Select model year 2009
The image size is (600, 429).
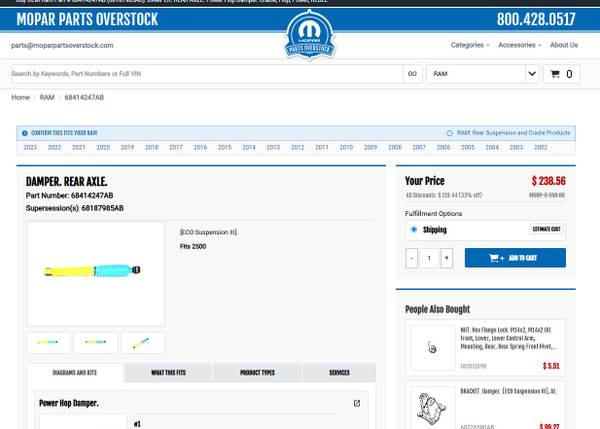click(370, 148)
